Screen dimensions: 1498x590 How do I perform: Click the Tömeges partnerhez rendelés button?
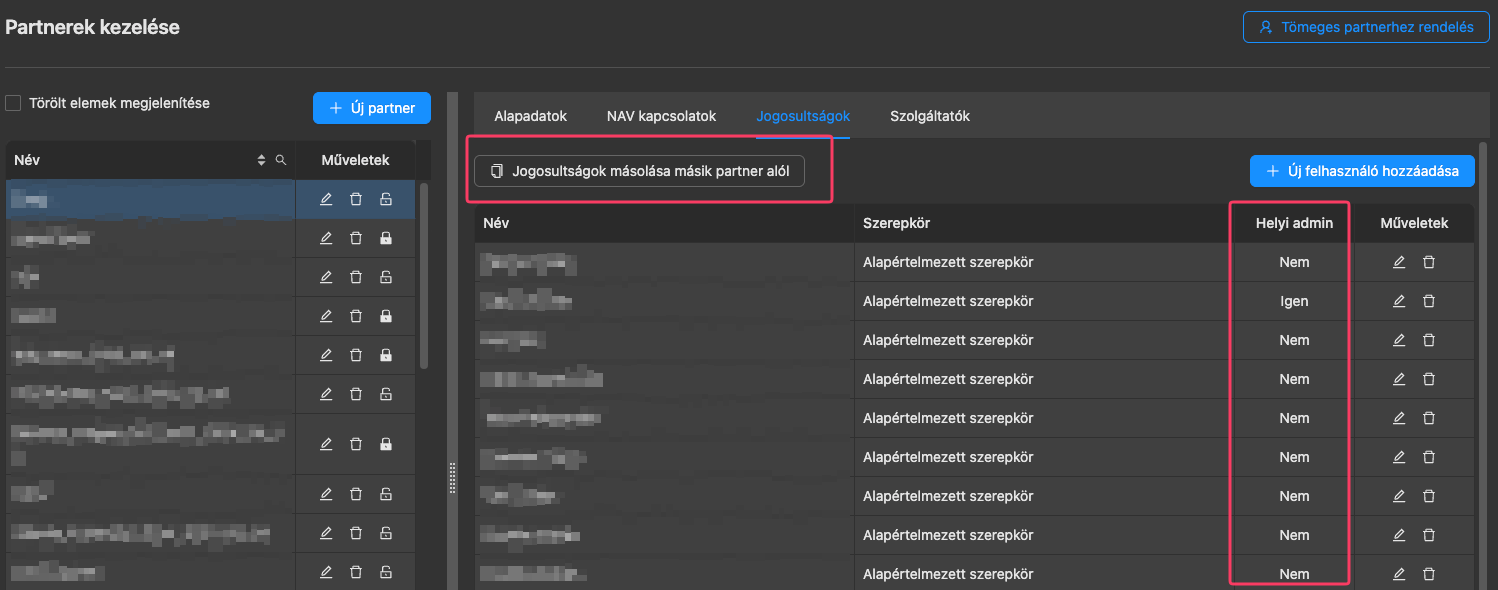click(1366, 27)
